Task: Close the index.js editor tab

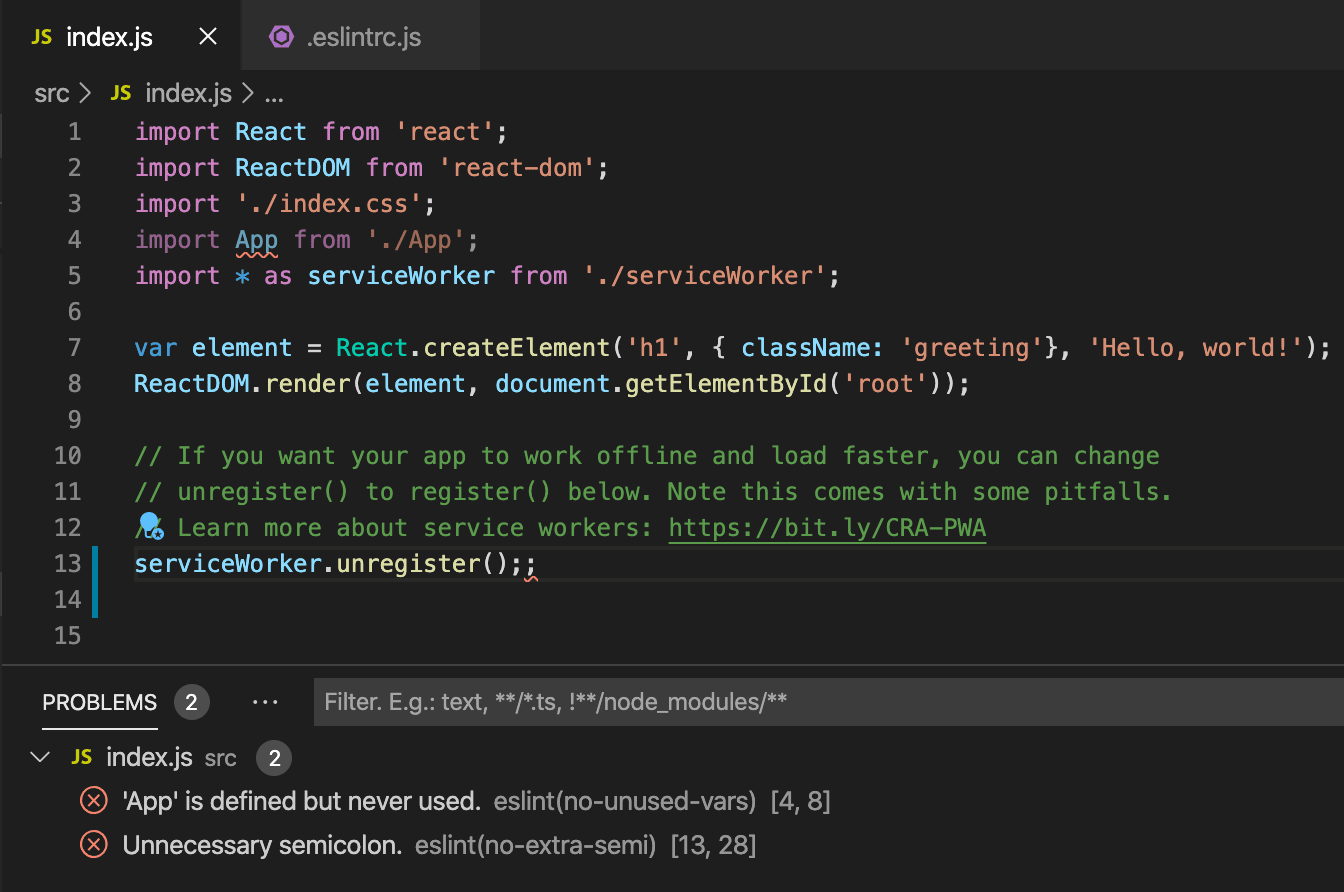Action: [x=207, y=35]
